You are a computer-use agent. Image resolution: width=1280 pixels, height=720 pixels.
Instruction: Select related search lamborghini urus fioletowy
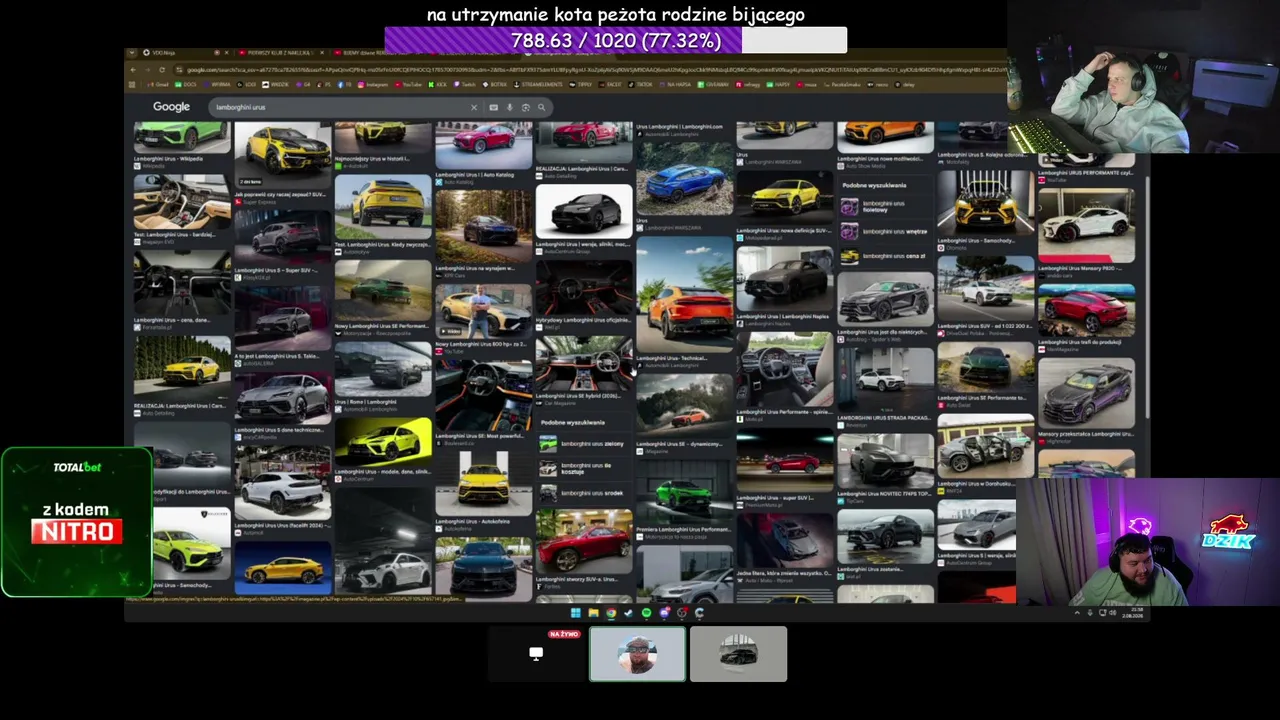[x=883, y=207]
